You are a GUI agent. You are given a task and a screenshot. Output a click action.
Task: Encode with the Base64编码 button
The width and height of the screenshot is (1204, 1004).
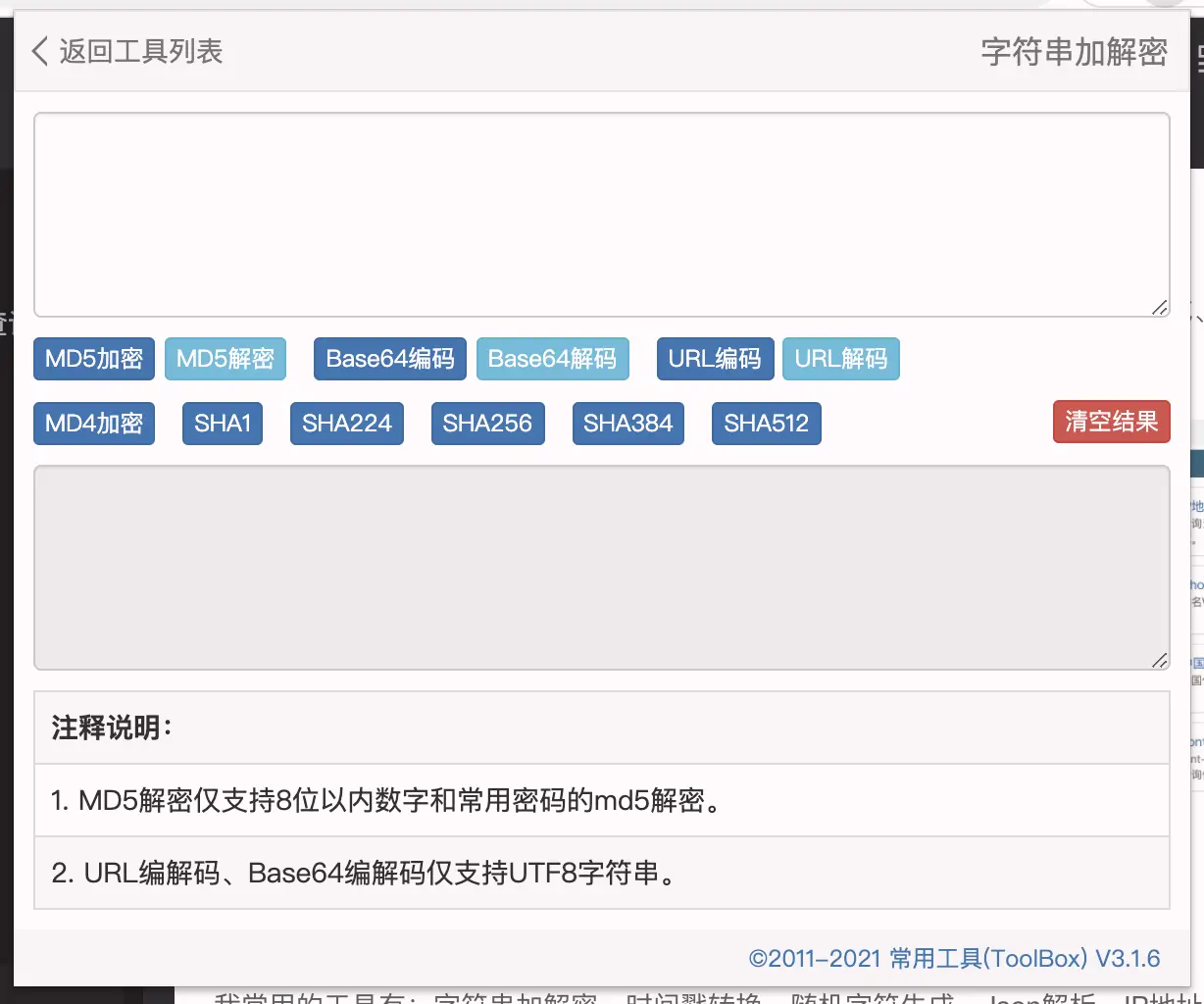[x=389, y=359]
